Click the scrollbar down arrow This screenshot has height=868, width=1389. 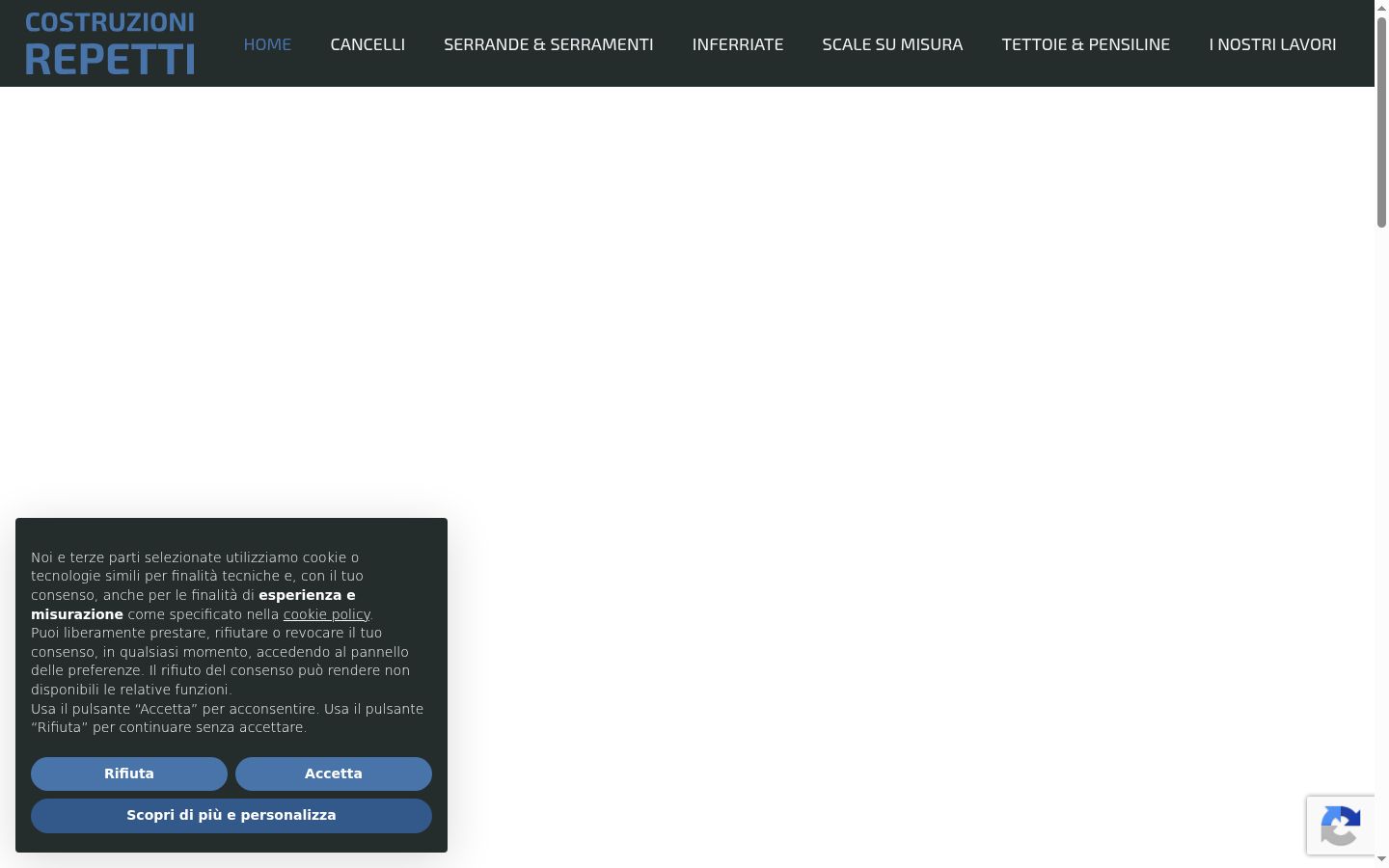pos(1381,859)
